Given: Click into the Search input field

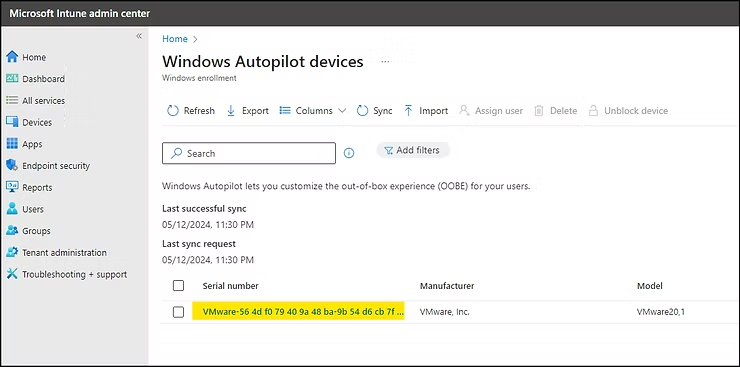Looking at the screenshot, I should coord(249,153).
